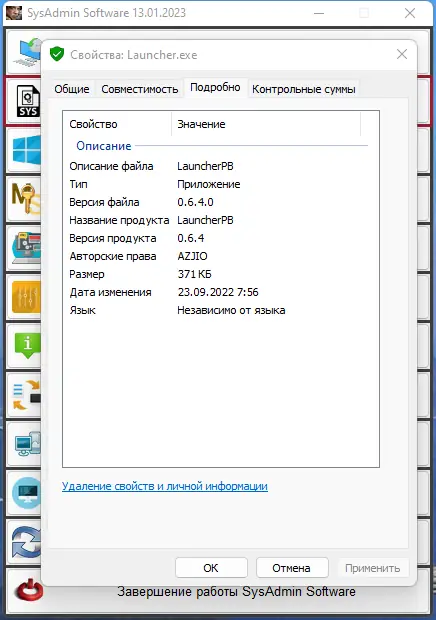Click the value Приложение
The height and width of the screenshot is (620, 436).
click(209, 184)
